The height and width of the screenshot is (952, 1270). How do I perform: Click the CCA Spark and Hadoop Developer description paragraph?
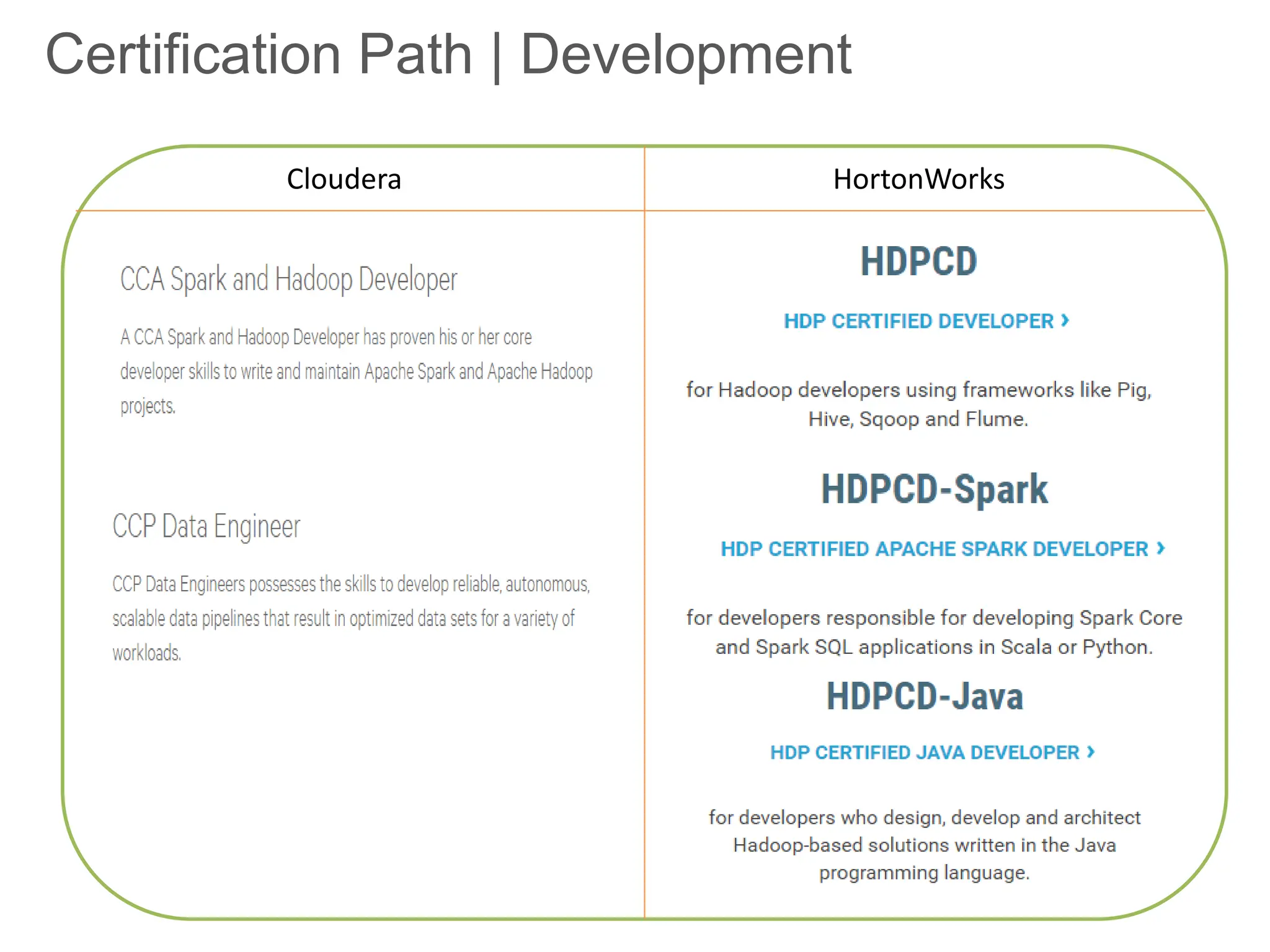coord(357,371)
